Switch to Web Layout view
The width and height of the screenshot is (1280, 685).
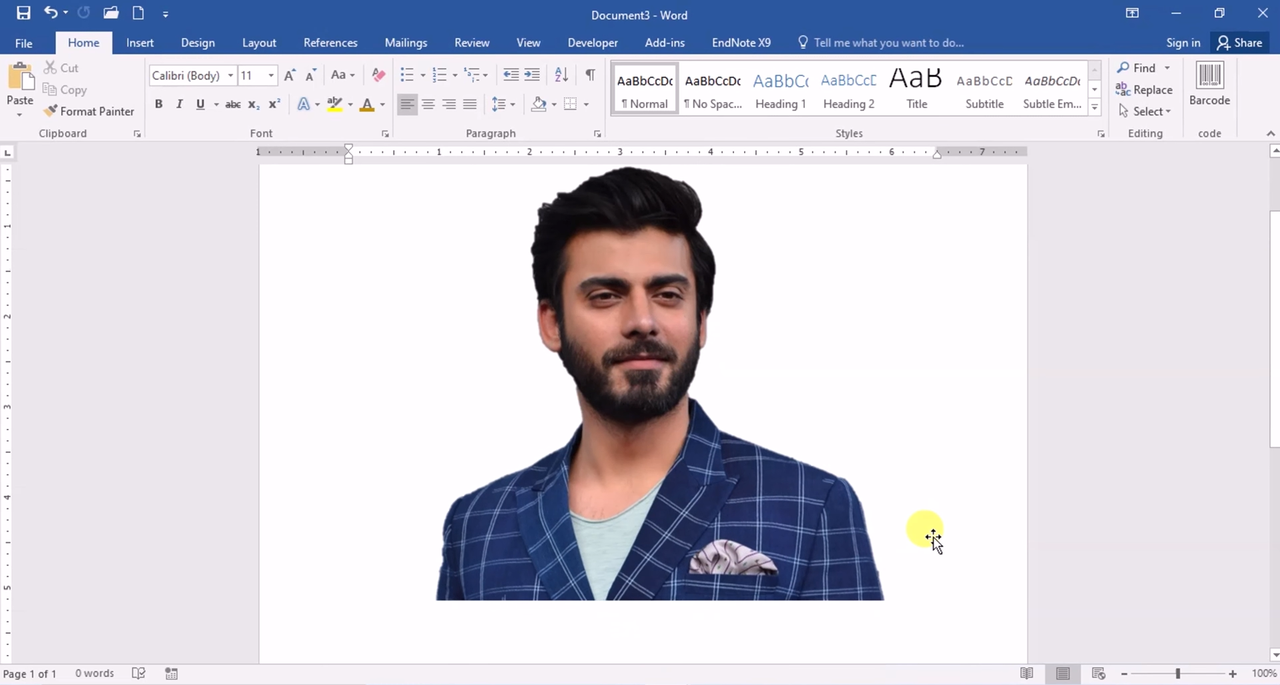tap(1098, 674)
